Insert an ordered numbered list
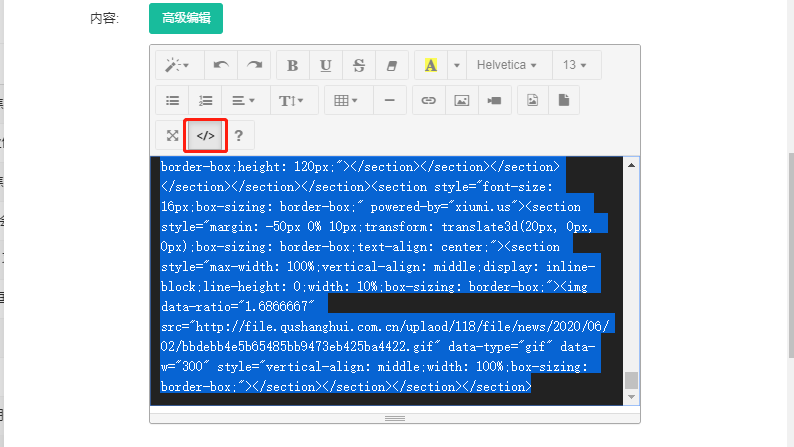This screenshot has height=447, width=794. (206, 100)
